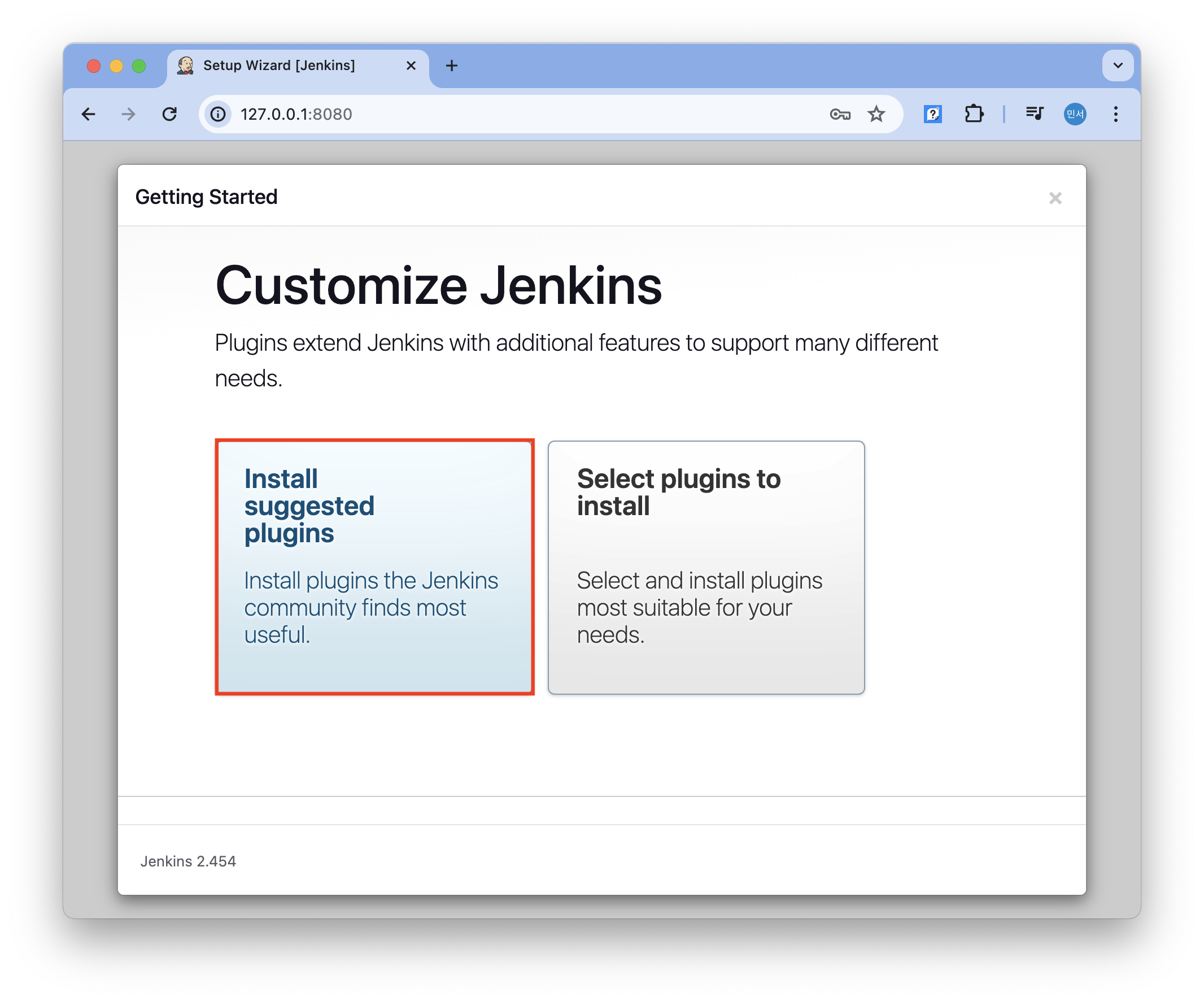This screenshot has height=1002, width=1204.
Task: View site information icon in address bar
Action: click(219, 114)
